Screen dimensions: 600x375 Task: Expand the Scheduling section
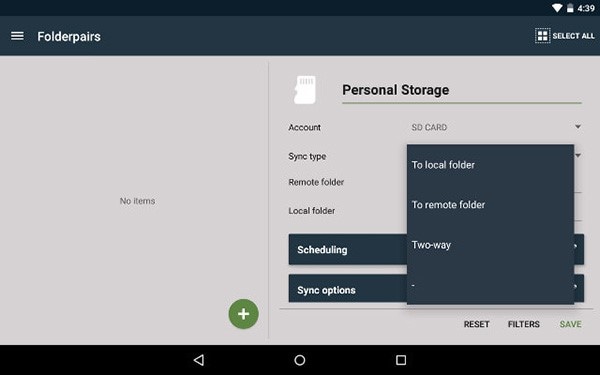(347, 249)
